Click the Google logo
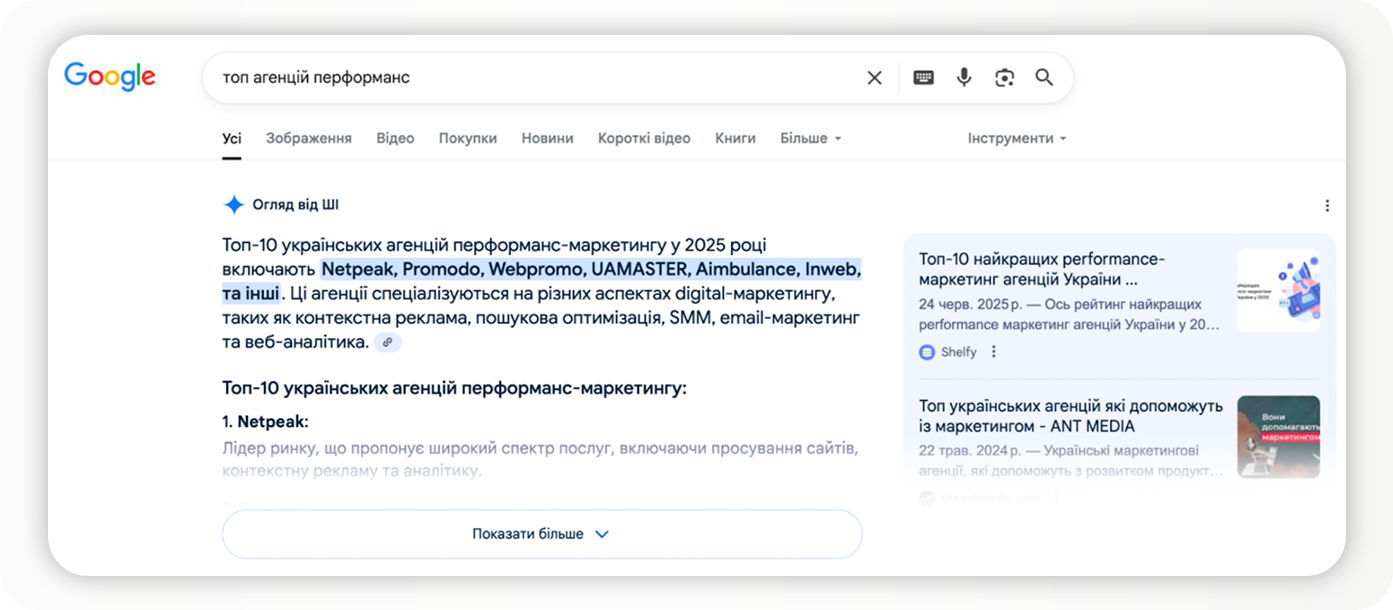 tap(110, 77)
